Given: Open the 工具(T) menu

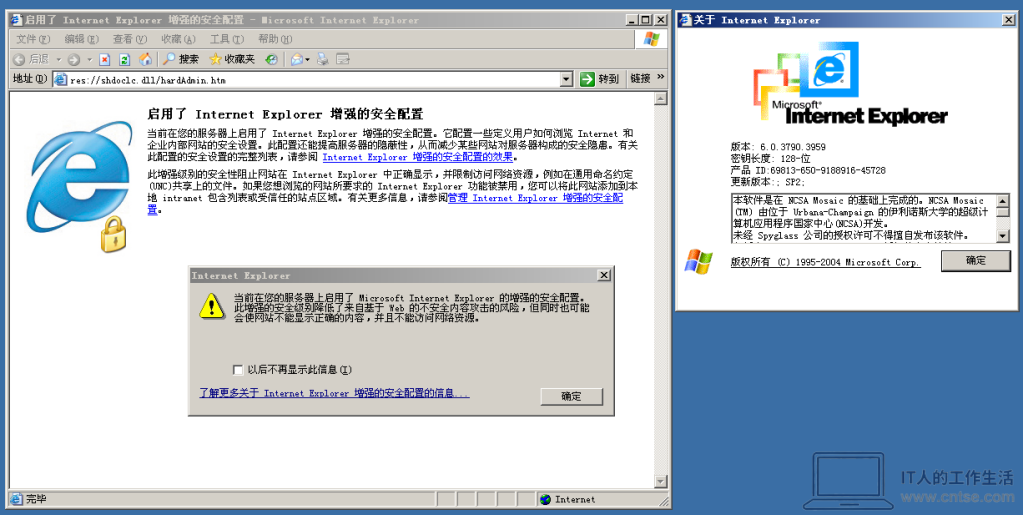Looking at the screenshot, I should pos(226,39).
